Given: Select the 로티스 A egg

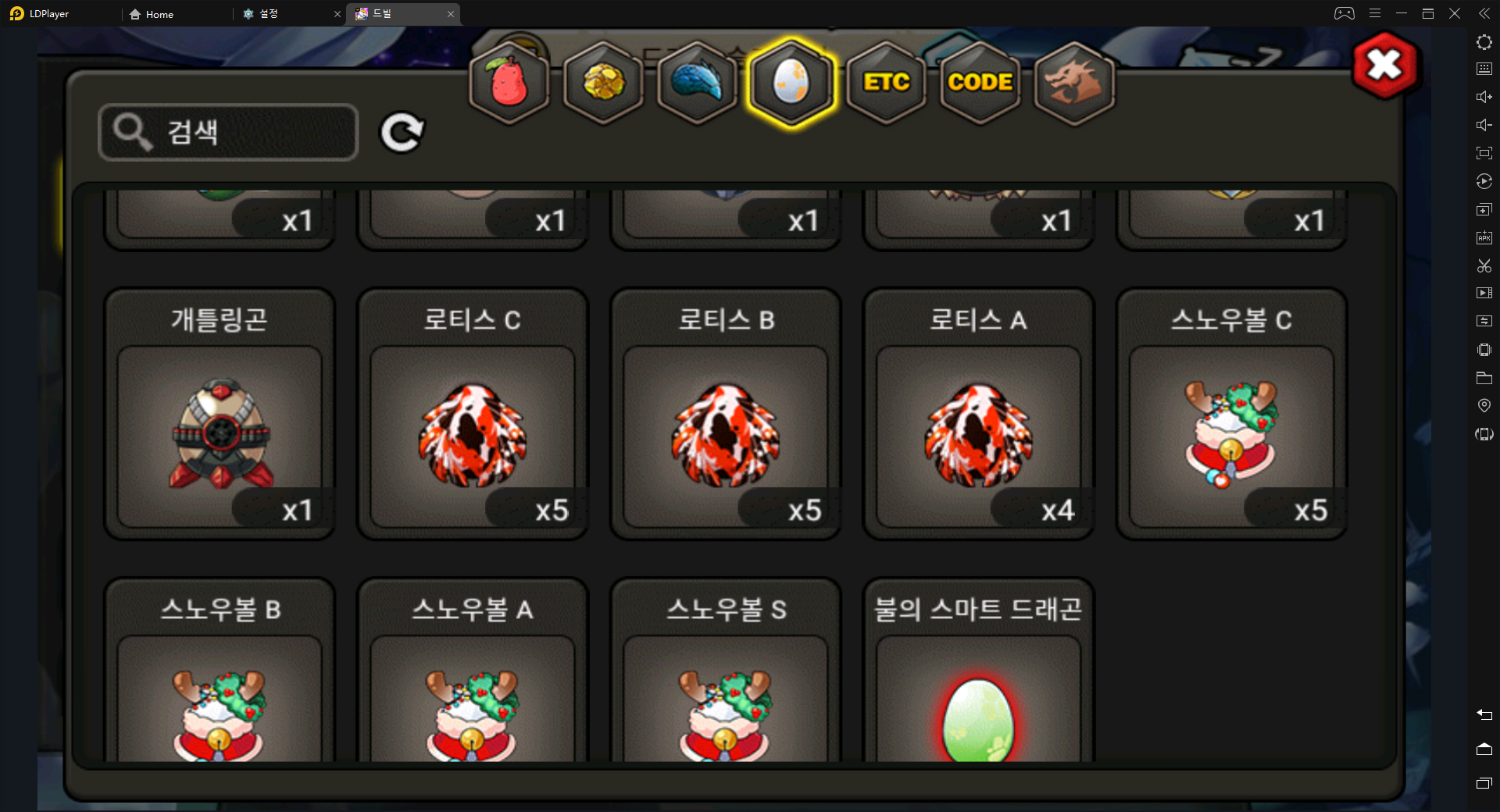Looking at the screenshot, I should click(x=979, y=414).
